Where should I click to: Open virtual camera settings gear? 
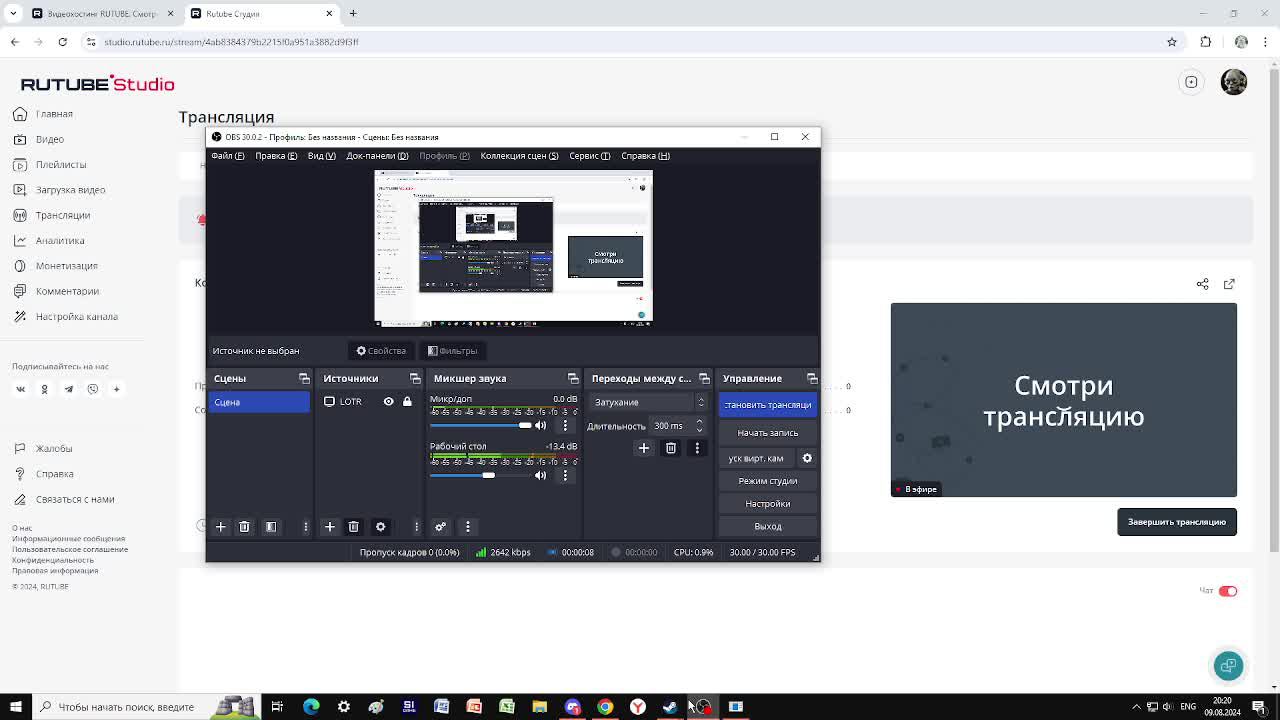point(807,458)
